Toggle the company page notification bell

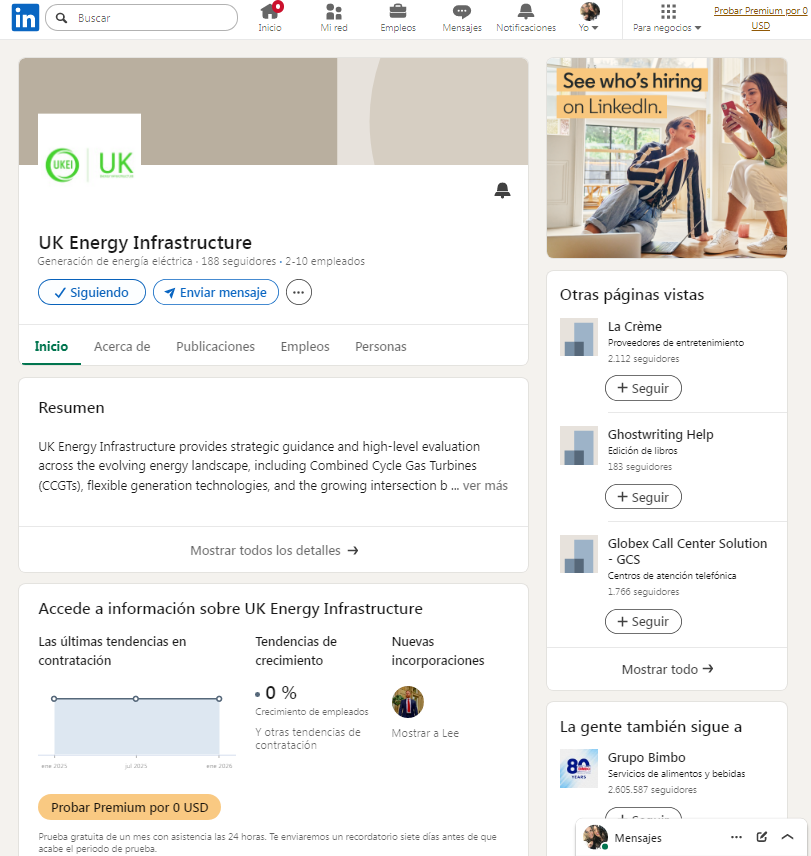(502, 190)
